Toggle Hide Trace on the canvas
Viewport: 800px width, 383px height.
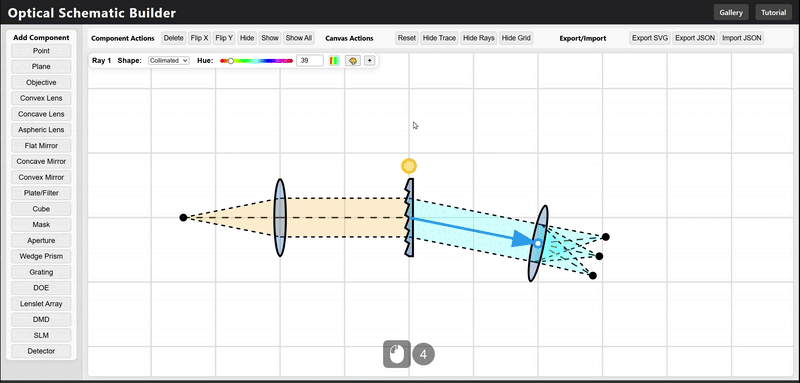pos(439,38)
